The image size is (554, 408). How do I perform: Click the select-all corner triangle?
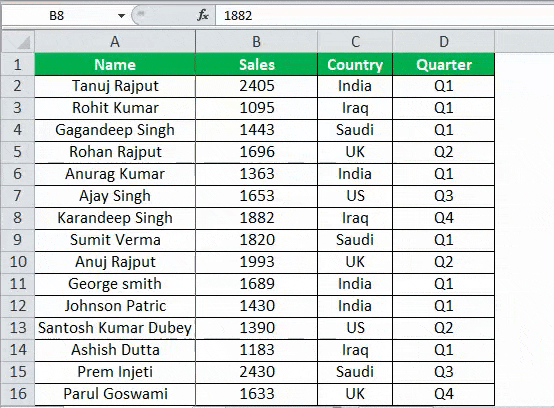coord(18,42)
